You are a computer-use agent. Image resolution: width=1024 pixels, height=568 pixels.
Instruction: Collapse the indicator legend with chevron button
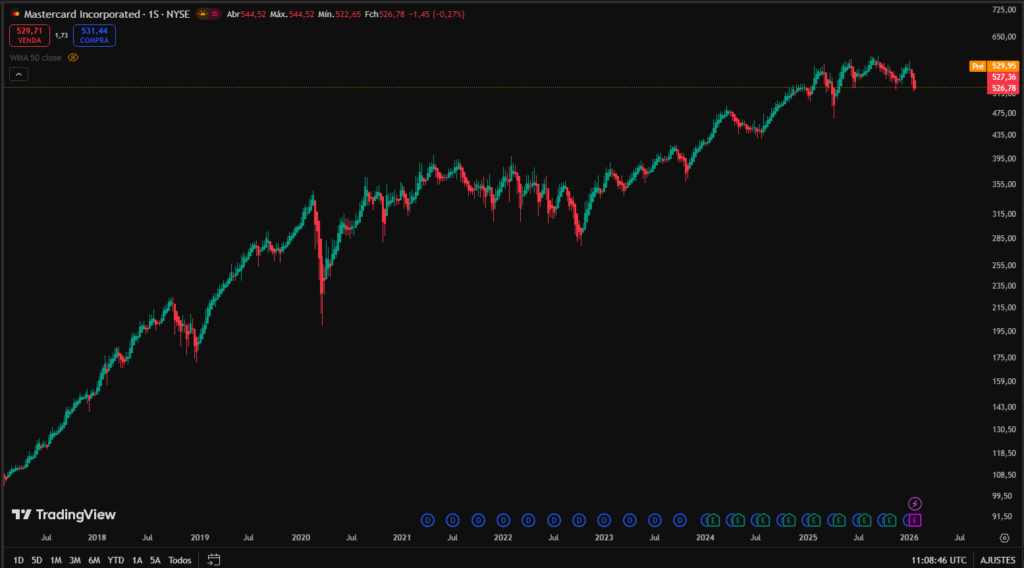[20, 74]
